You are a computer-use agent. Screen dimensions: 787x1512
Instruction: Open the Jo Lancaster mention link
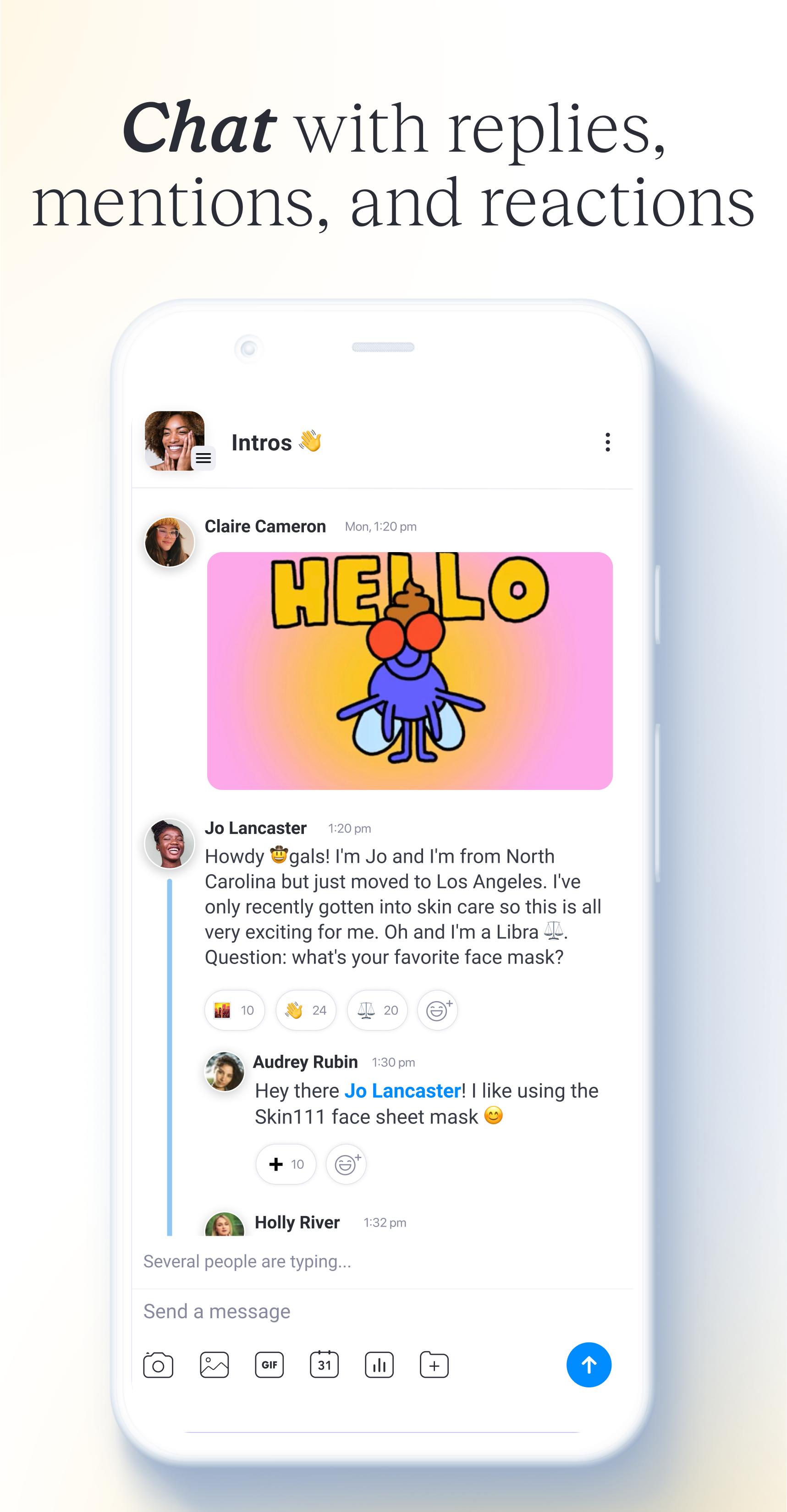tap(402, 1090)
